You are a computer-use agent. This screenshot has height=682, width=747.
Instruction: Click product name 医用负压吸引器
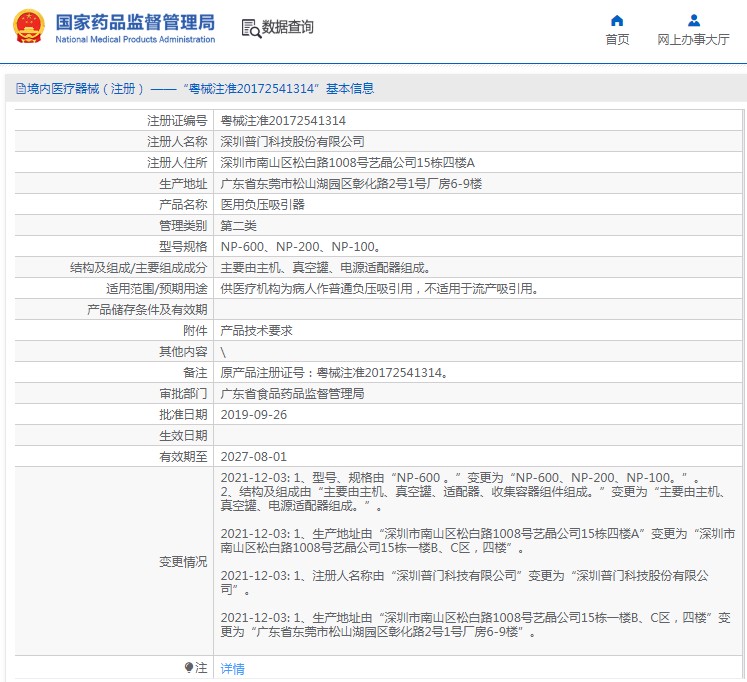(262, 204)
